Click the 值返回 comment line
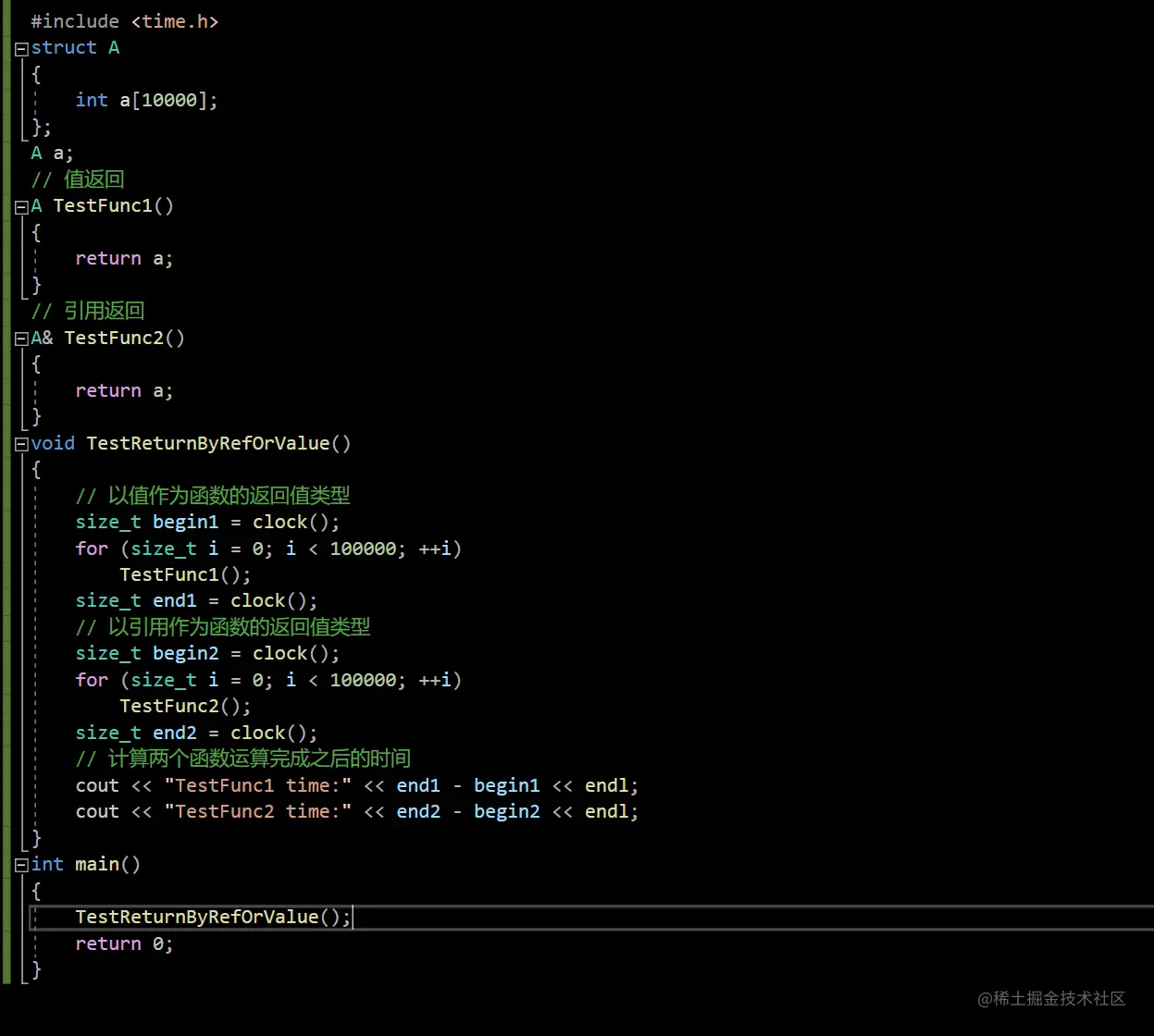 (78, 179)
